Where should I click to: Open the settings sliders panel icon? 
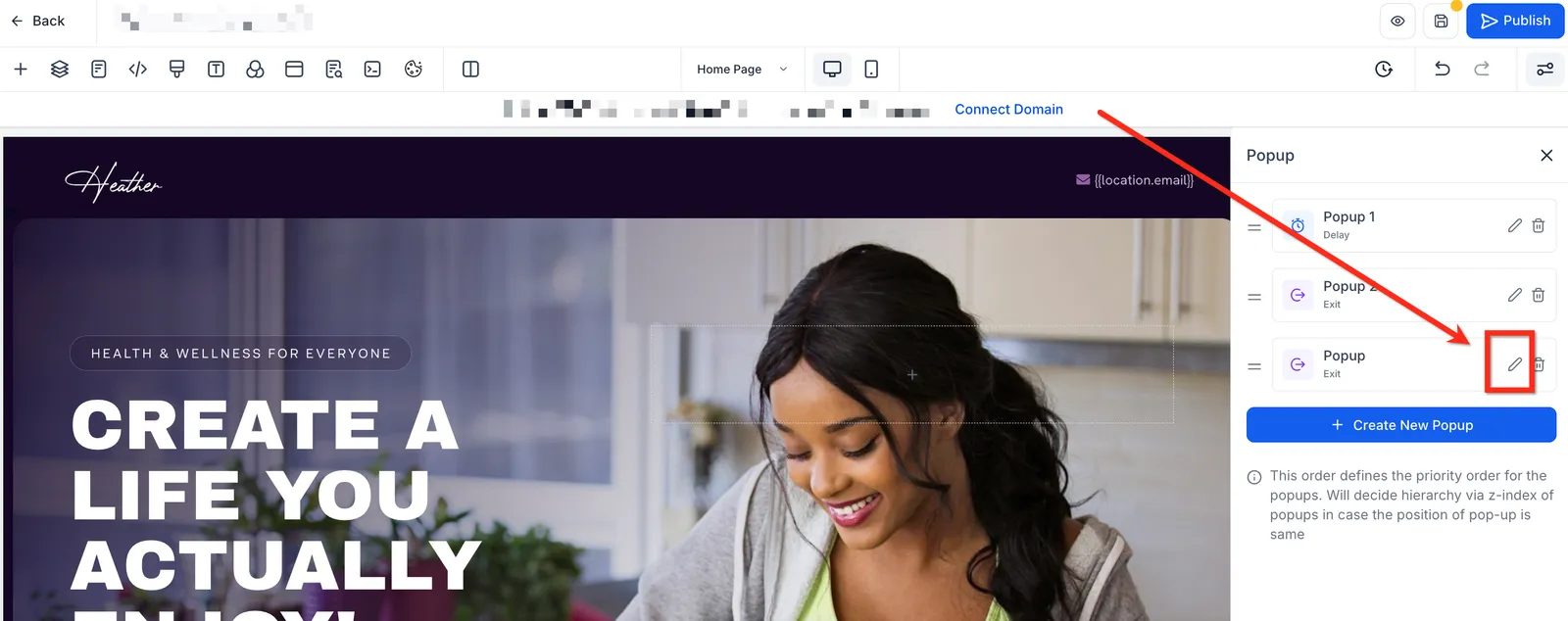coord(1544,69)
